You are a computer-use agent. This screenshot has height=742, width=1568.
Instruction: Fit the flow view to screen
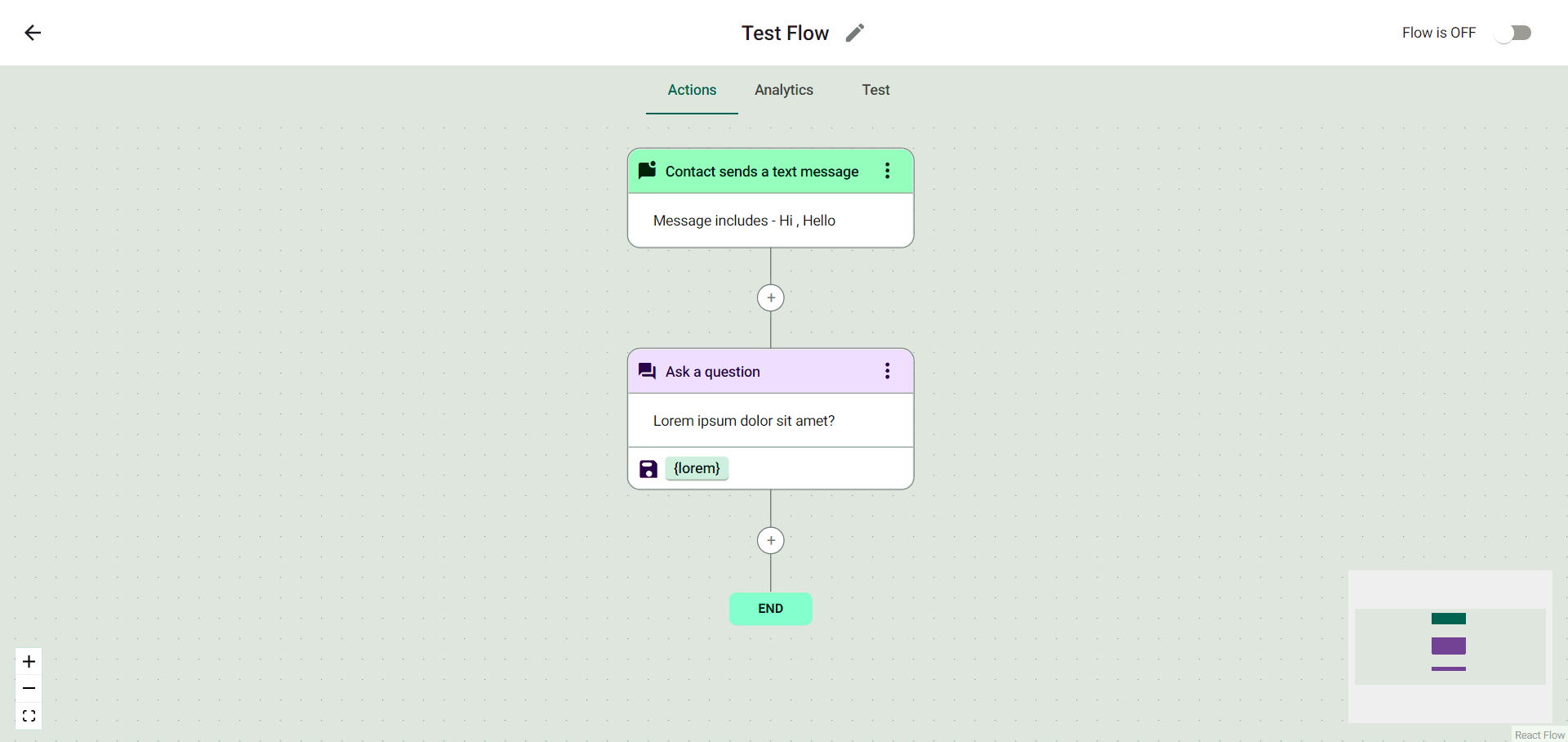(29, 716)
